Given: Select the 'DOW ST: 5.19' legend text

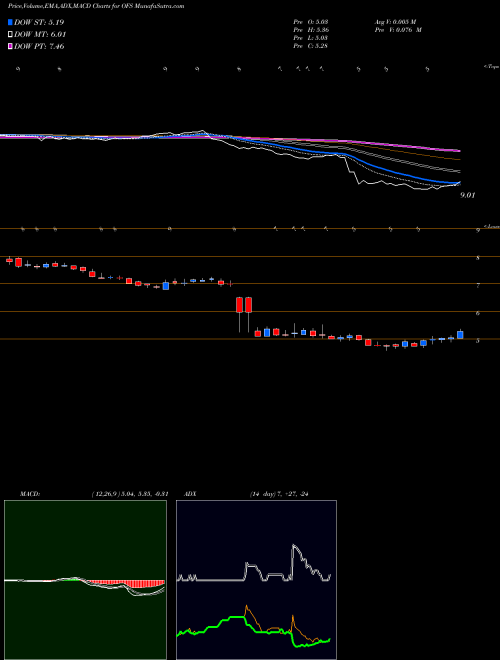Looking at the screenshot, I should coord(39,22).
